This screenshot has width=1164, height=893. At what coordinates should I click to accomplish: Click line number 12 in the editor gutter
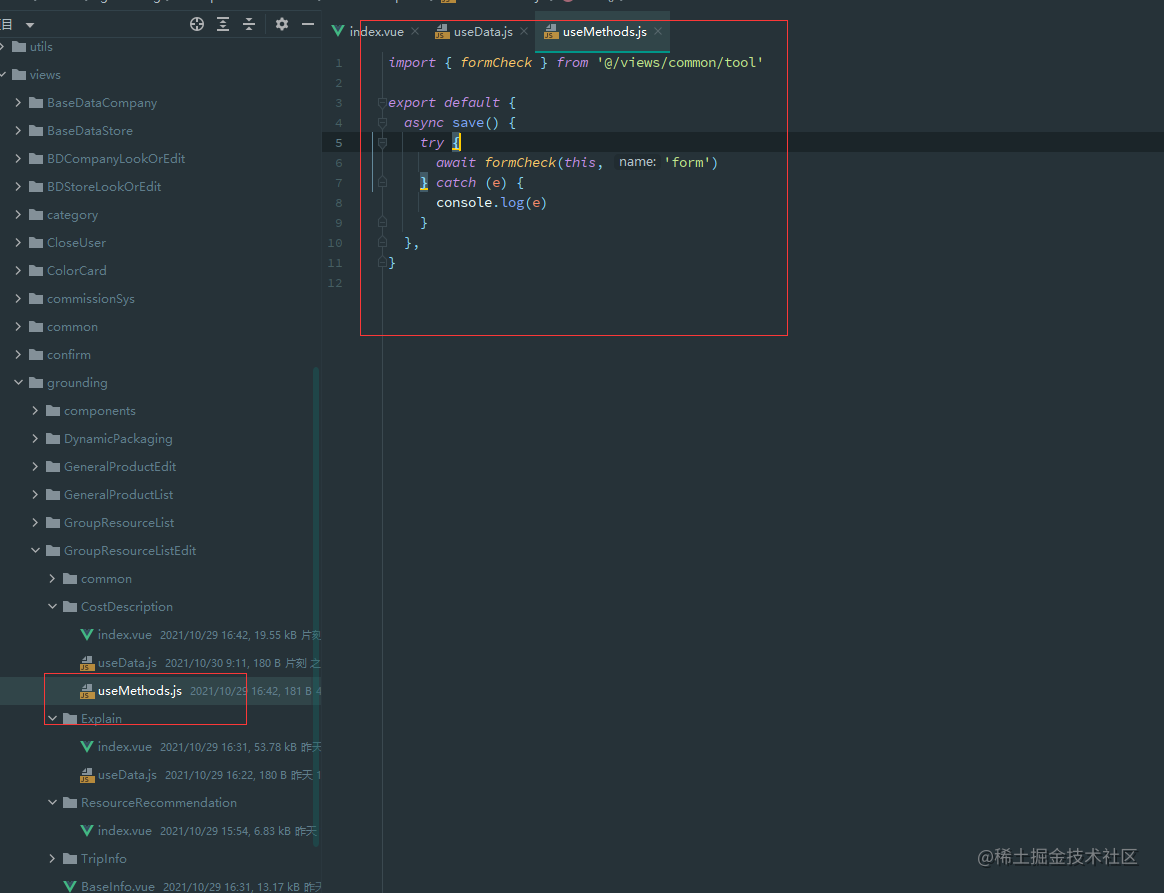pos(335,283)
